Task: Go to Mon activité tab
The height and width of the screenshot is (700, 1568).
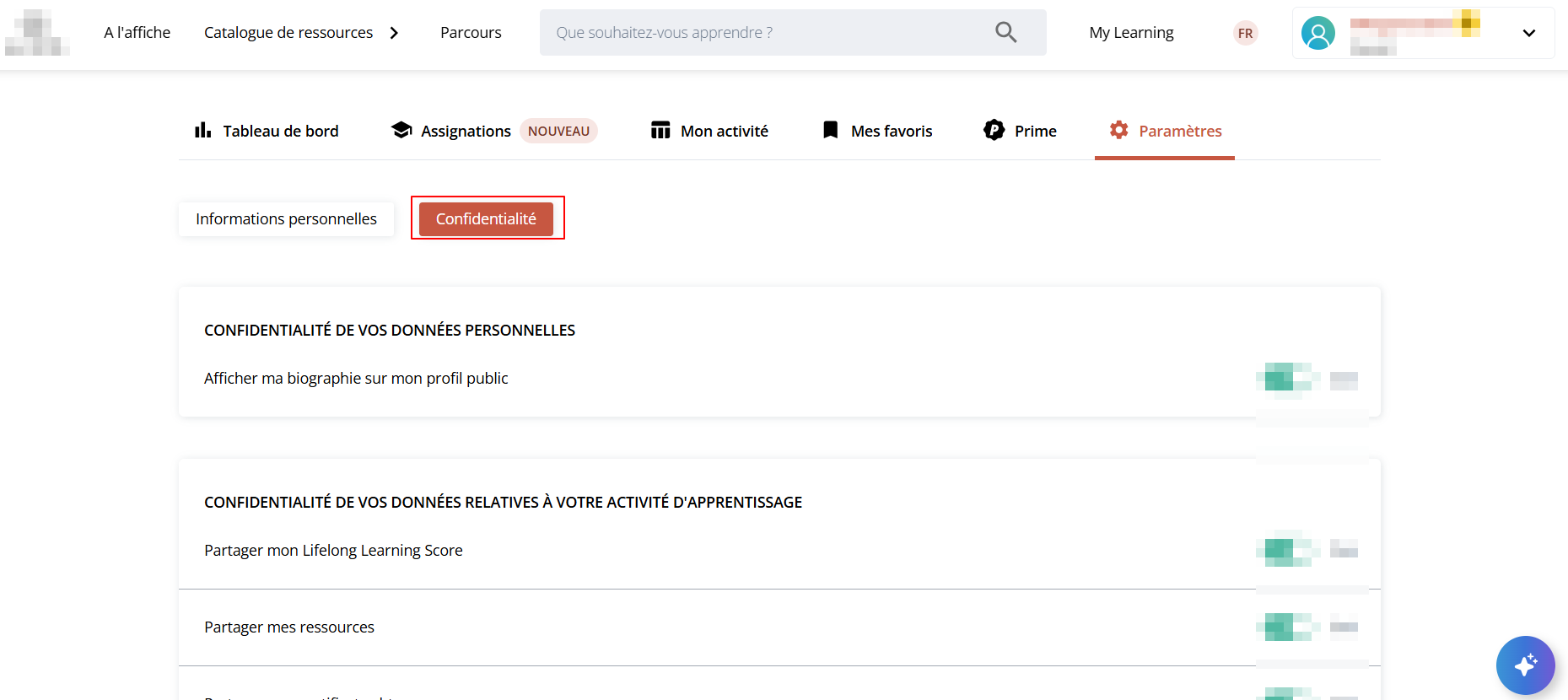Action: click(709, 131)
